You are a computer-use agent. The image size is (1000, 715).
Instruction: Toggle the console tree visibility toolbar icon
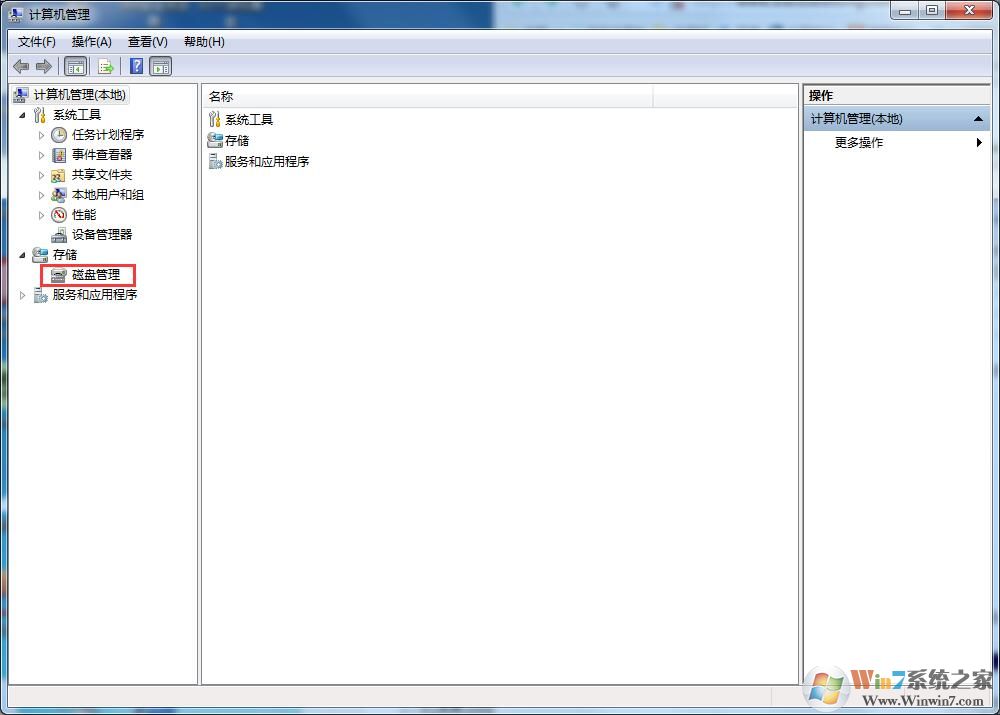click(76, 66)
